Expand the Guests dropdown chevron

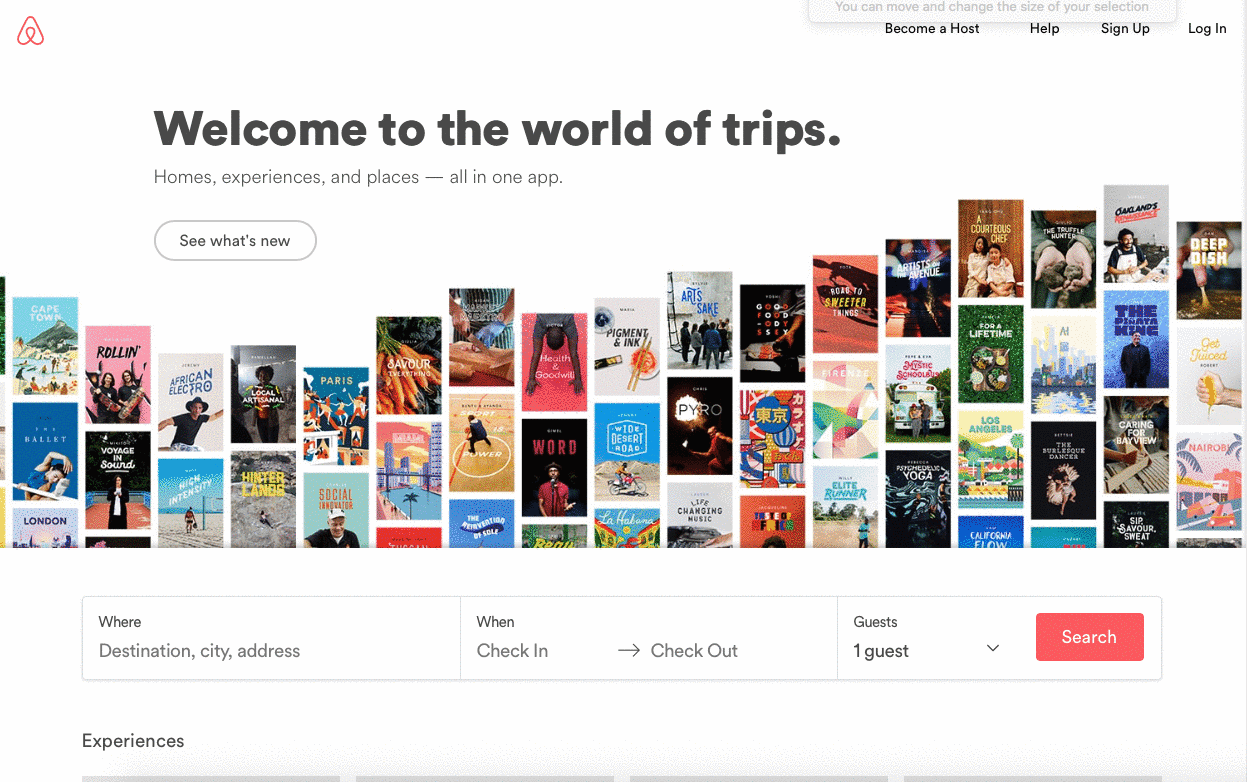click(x=993, y=648)
